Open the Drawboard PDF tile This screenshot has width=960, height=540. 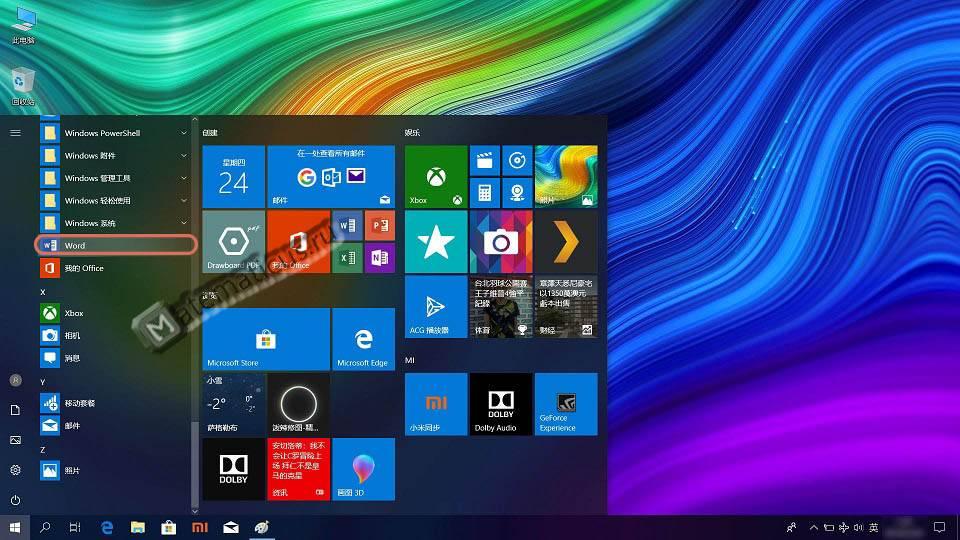pos(234,242)
